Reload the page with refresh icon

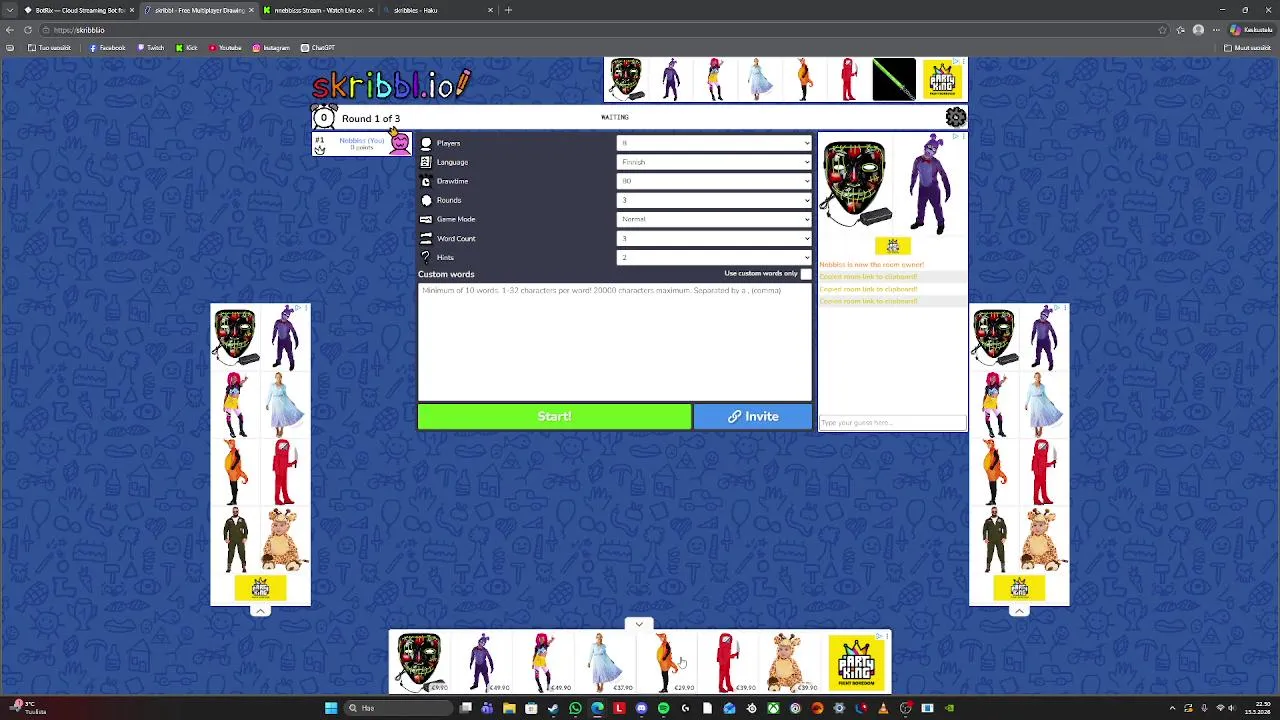coord(28,30)
